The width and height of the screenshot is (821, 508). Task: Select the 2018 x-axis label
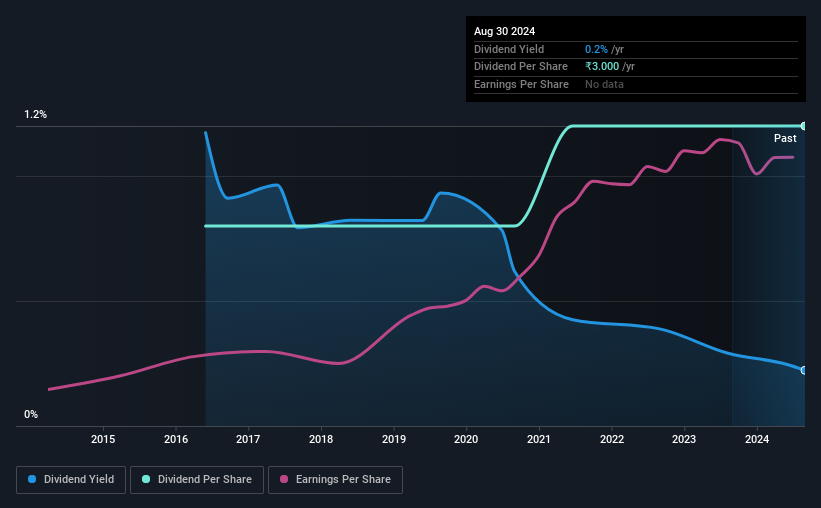321,439
